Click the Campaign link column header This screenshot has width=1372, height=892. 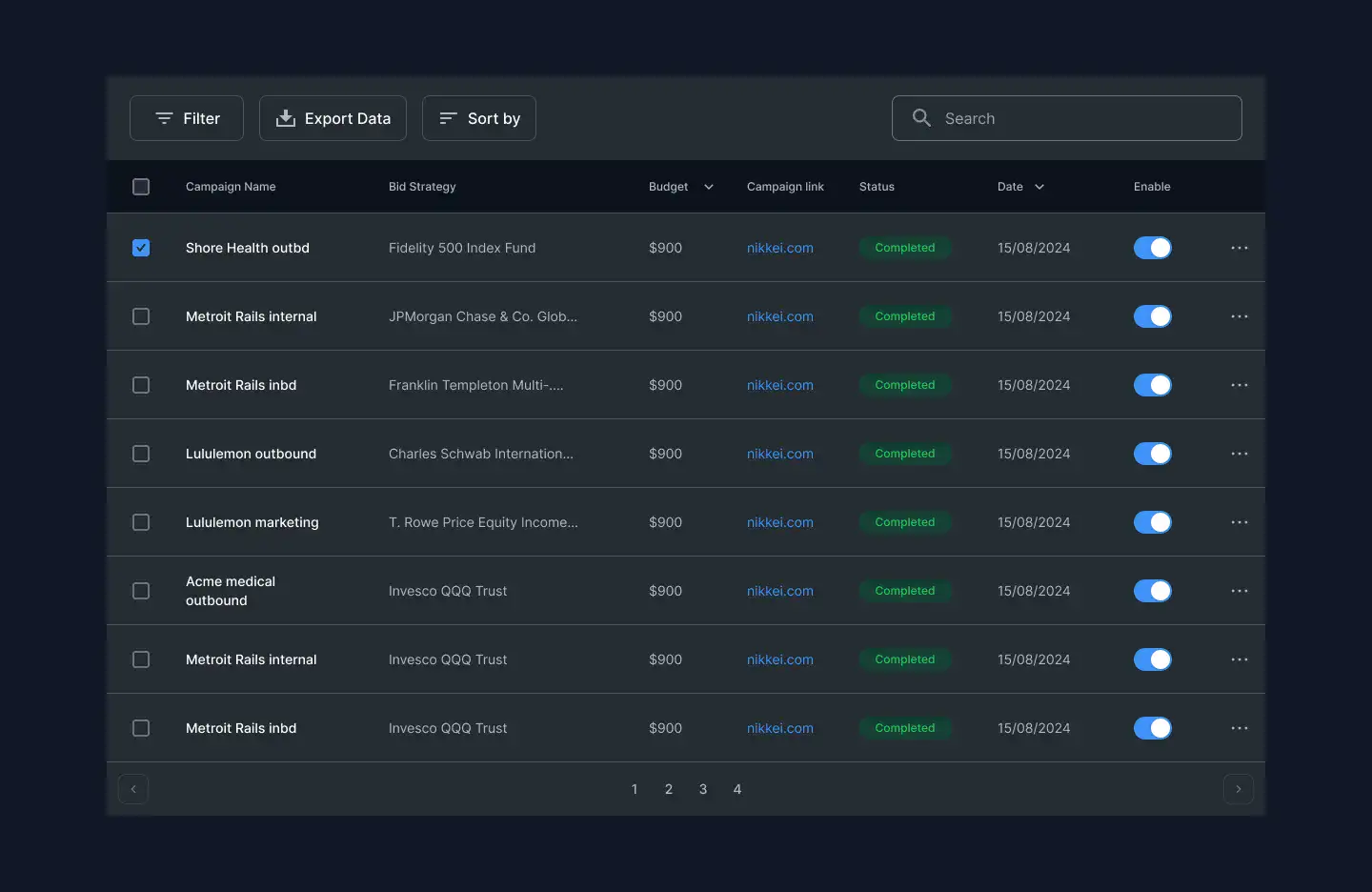[x=785, y=187]
